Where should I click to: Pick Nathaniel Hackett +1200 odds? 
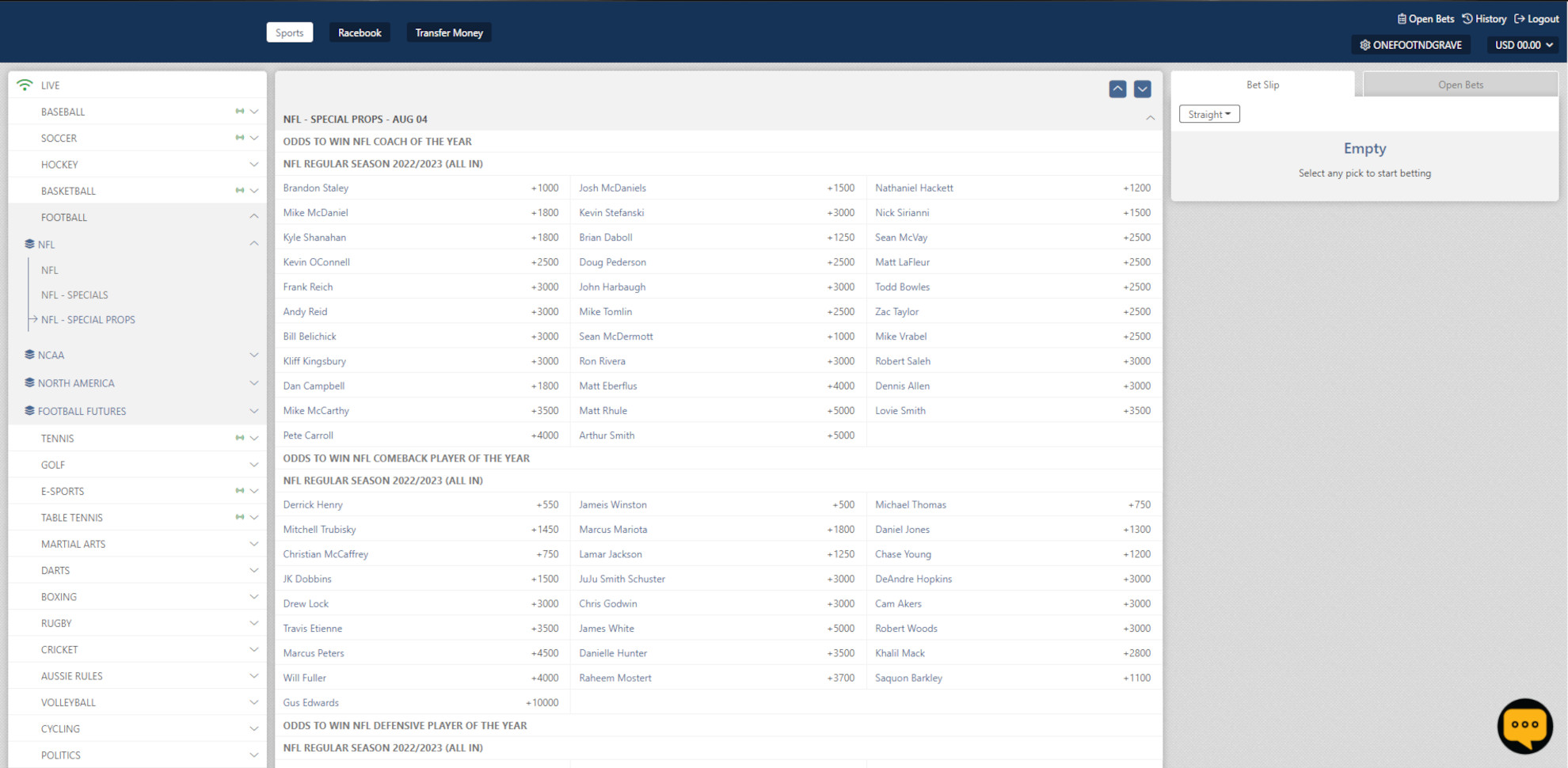click(x=1013, y=188)
